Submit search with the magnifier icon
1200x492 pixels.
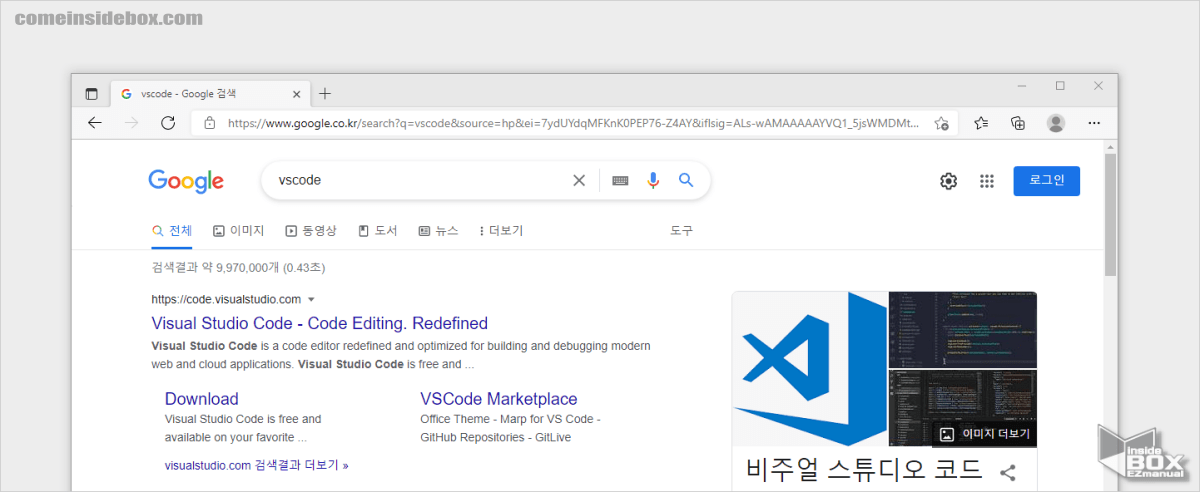[686, 181]
